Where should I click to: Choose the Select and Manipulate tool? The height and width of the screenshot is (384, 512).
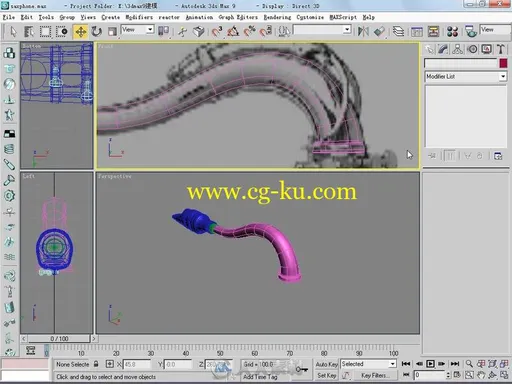pyautogui.click(x=182, y=32)
